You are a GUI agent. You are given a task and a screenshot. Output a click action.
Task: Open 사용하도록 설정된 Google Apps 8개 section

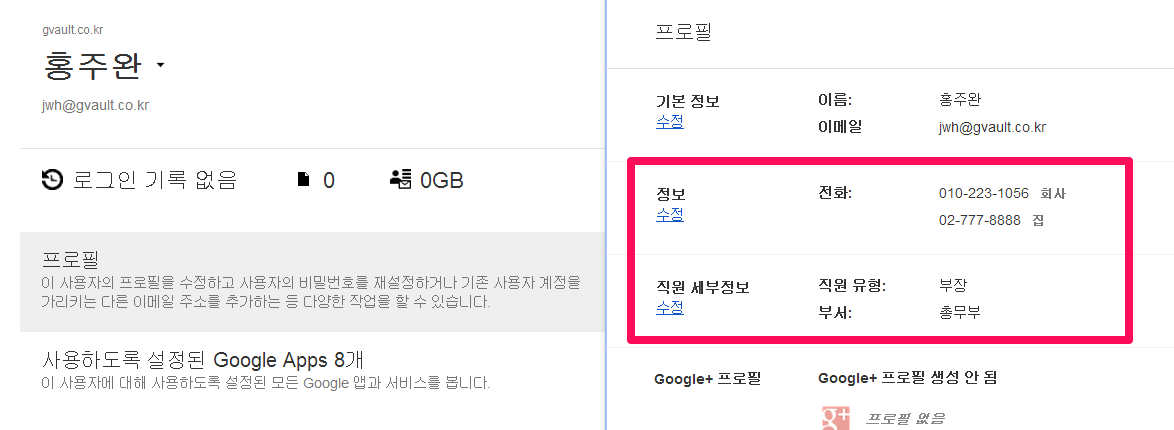312,371
